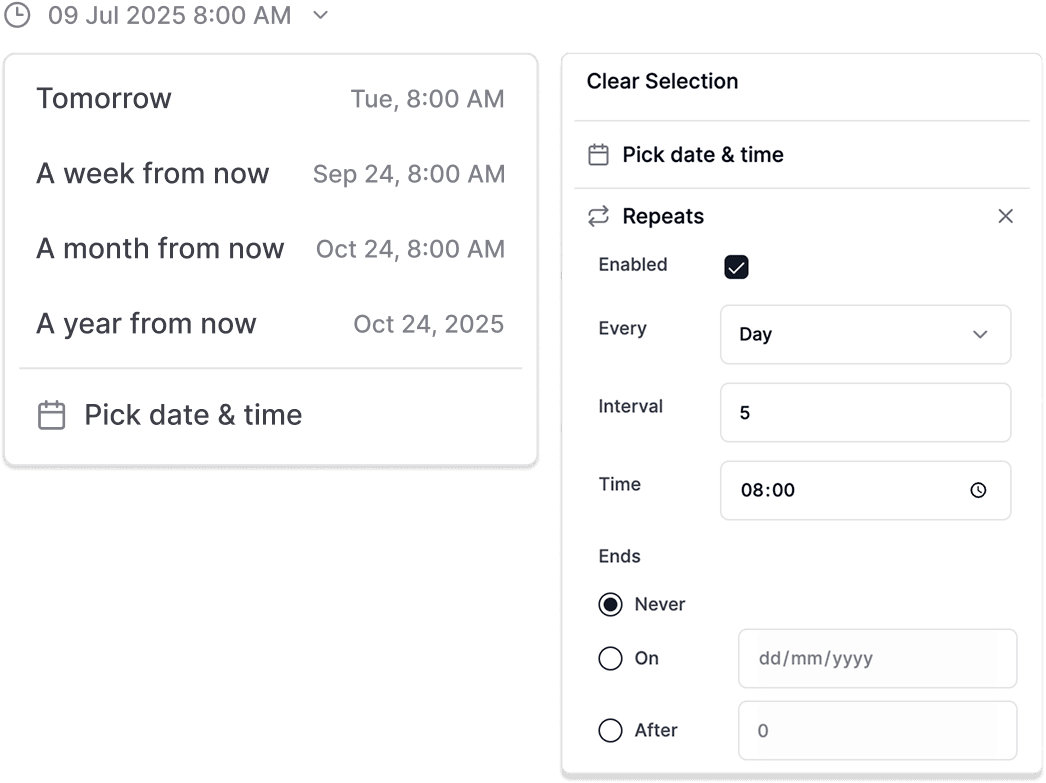Viewport: 1046px width, 783px height.
Task: Open the Every frequency dropdown
Action: tap(864, 334)
